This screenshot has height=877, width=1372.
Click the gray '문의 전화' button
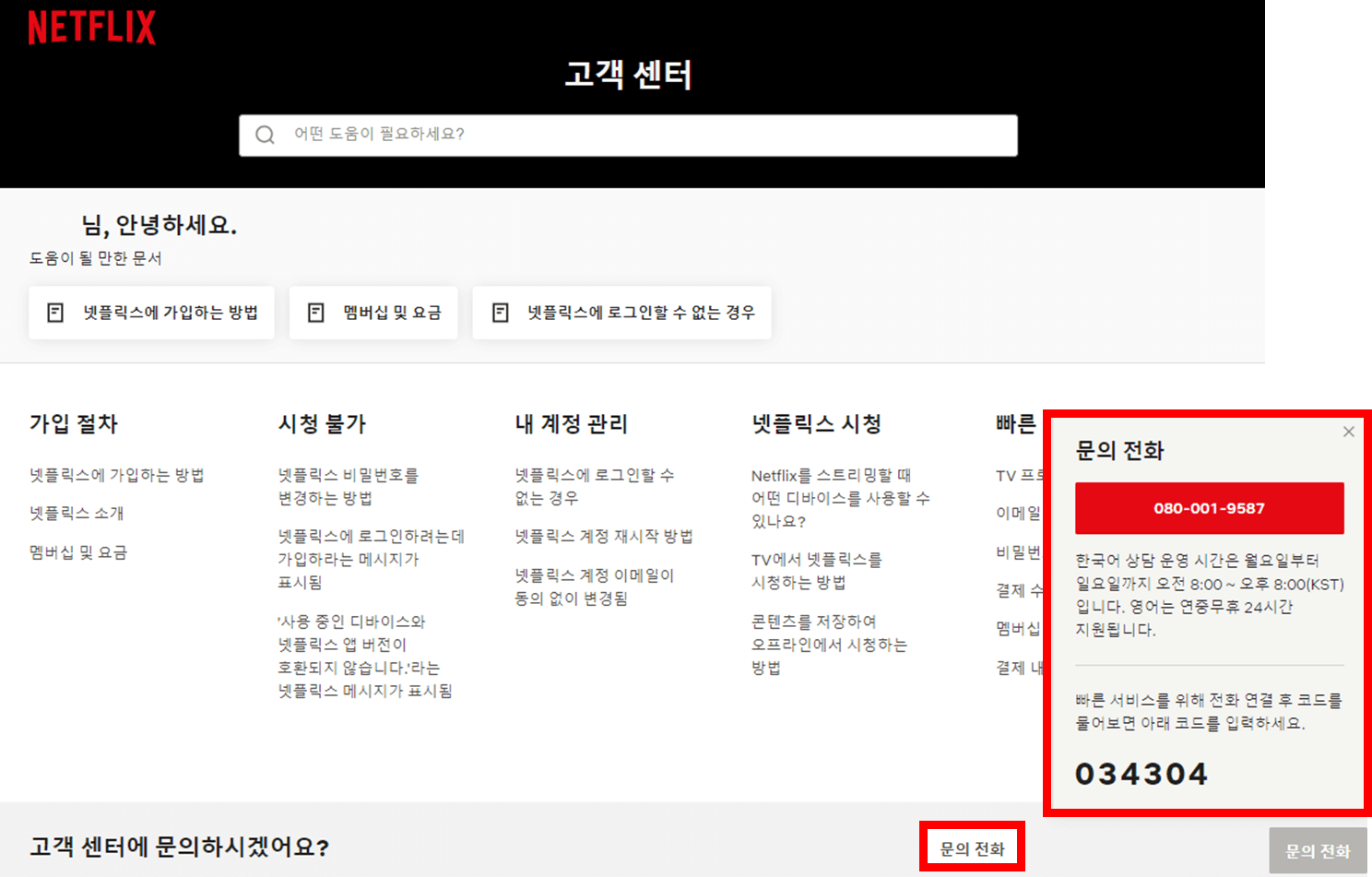1318,850
